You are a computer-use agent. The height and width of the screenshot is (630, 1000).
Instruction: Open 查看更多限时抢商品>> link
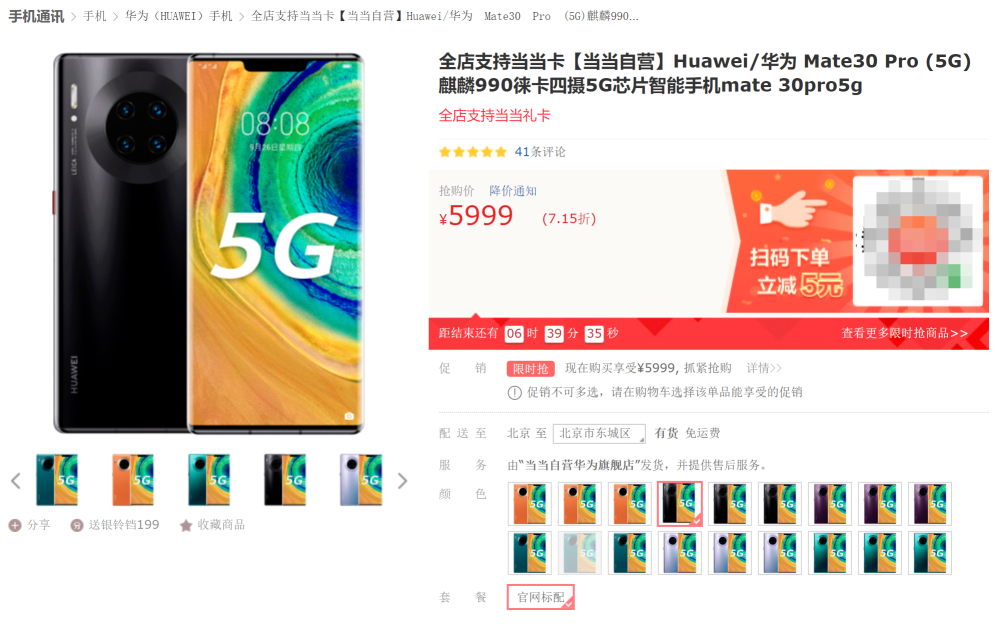(904, 333)
